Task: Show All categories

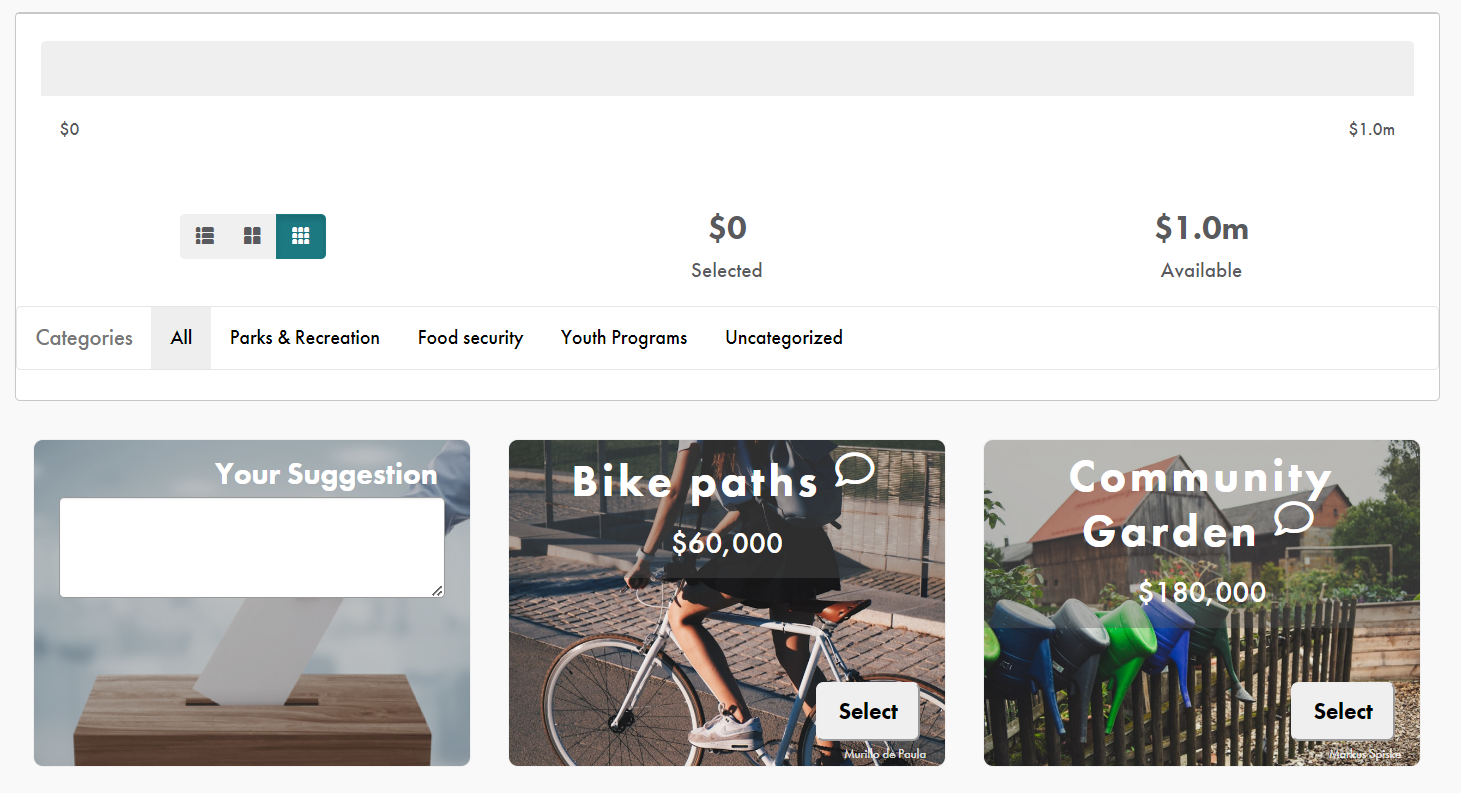Action: 181,338
